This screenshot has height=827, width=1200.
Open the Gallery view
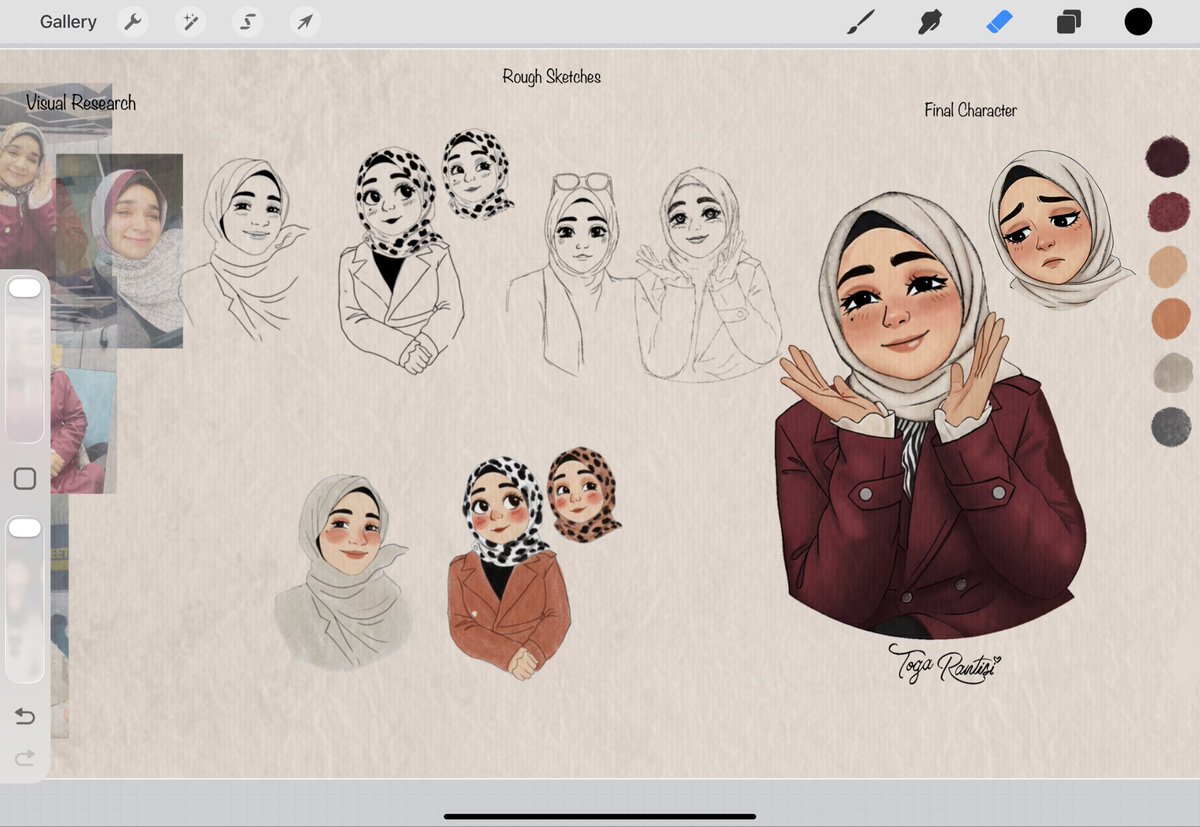tap(68, 22)
